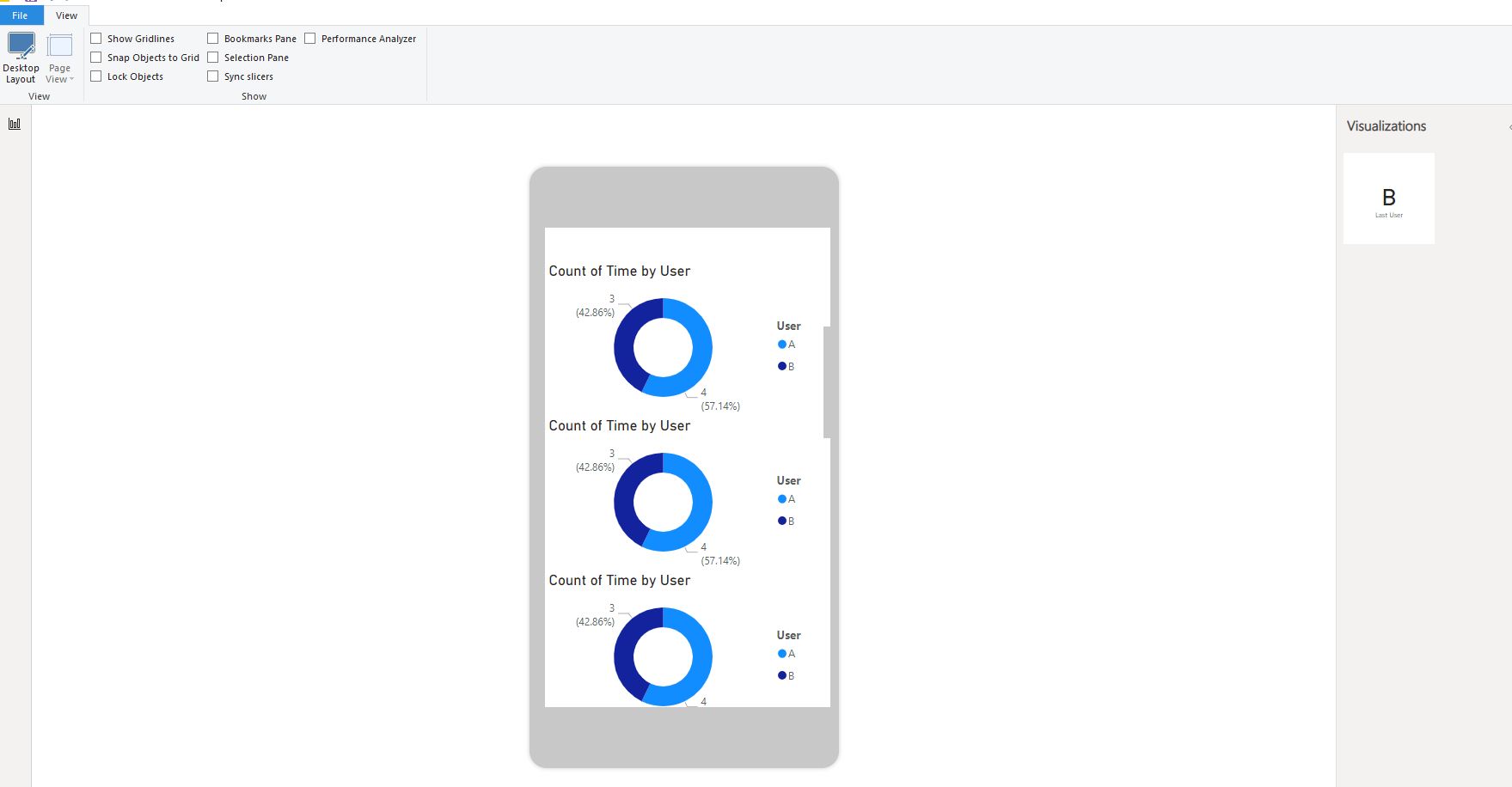Check the Sync slicers option
This screenshot has width=1512, height=787.
click(x=213, y=76)
